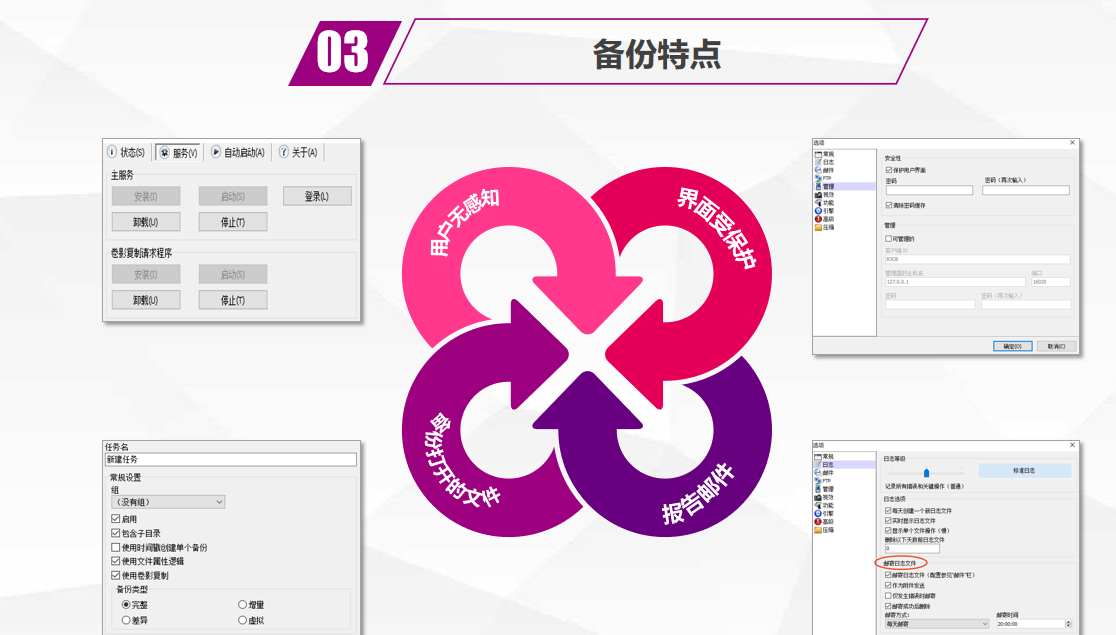Viewport: 1116px width, 635px height.
Task: Click the 日志等级 slider handle
Action: (x=926, y=472)
